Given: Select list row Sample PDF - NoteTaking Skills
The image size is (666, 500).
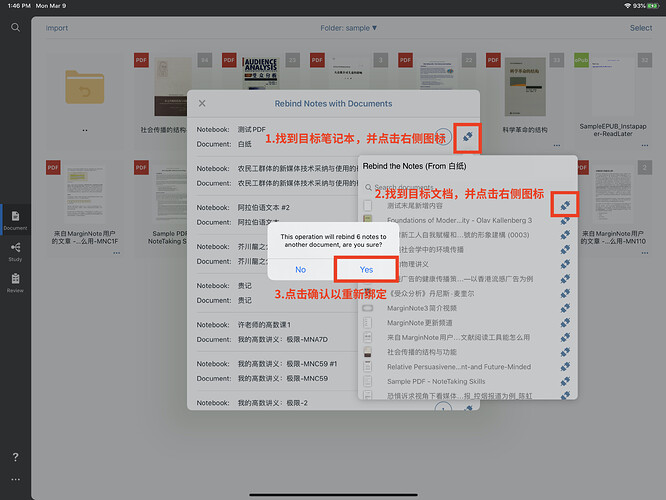Looking at the screenshot, I should [467, 381].
